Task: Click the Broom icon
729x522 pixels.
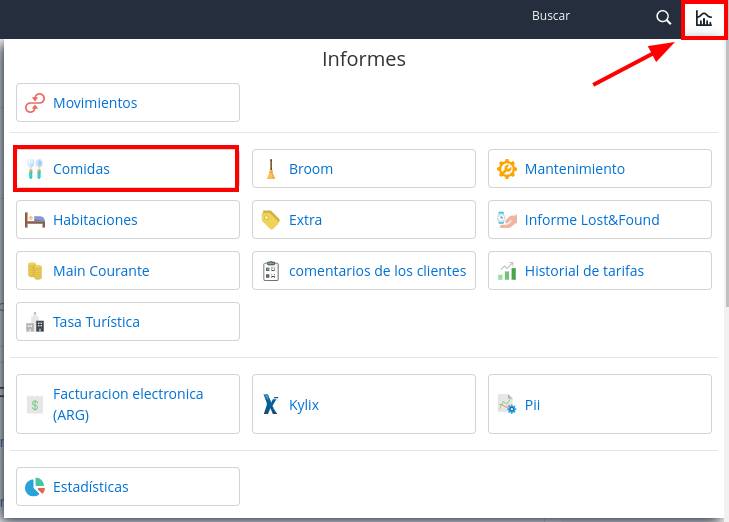Action: 271,169
